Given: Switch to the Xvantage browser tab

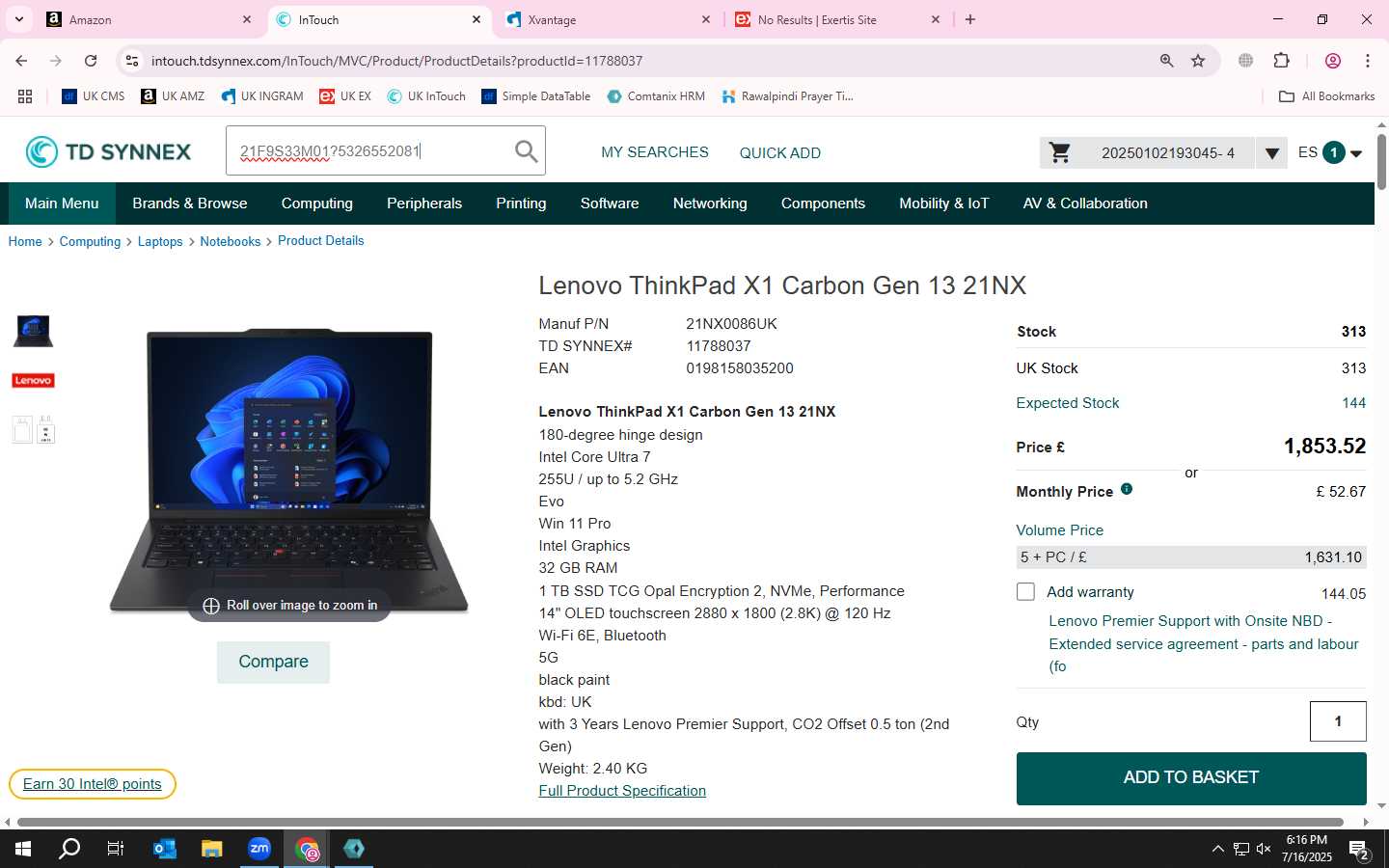Looking at the screenshot, I should (608, 19).
